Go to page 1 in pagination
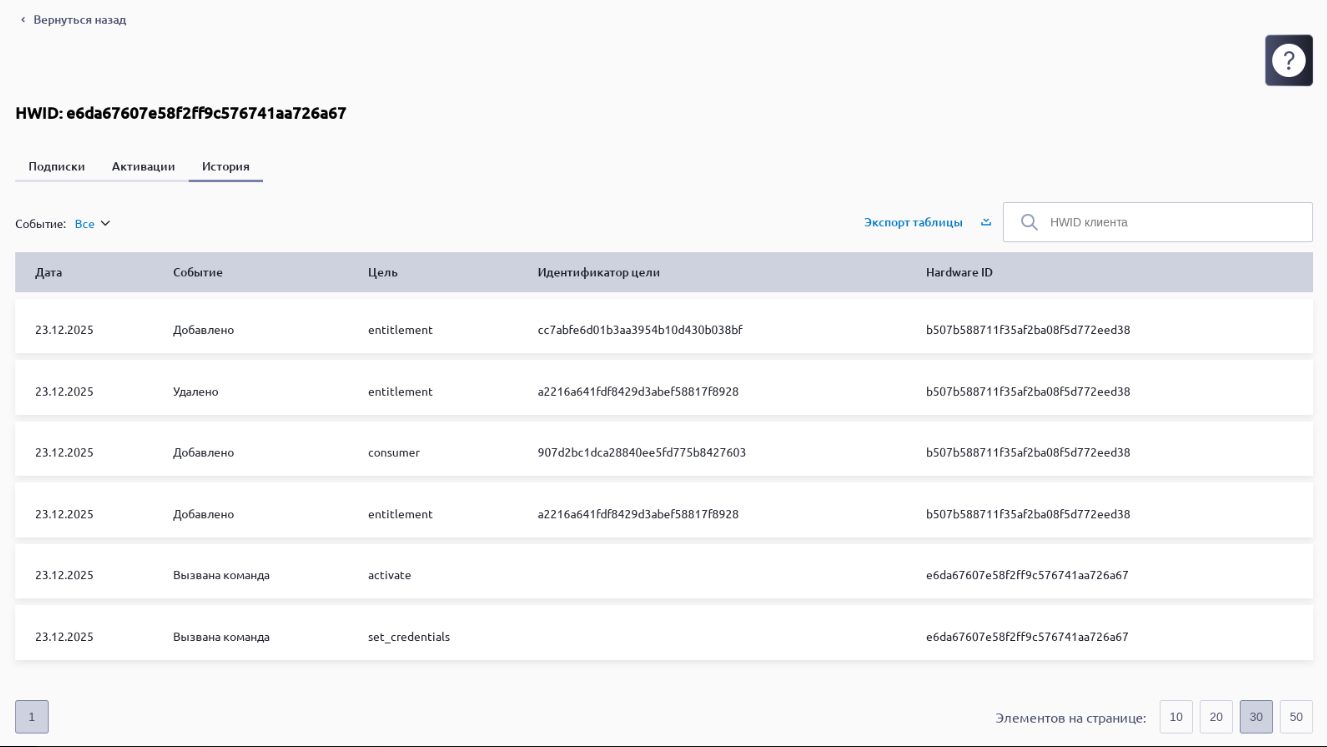The height and width of the screenshot is (747, 1327). [32, 717]
